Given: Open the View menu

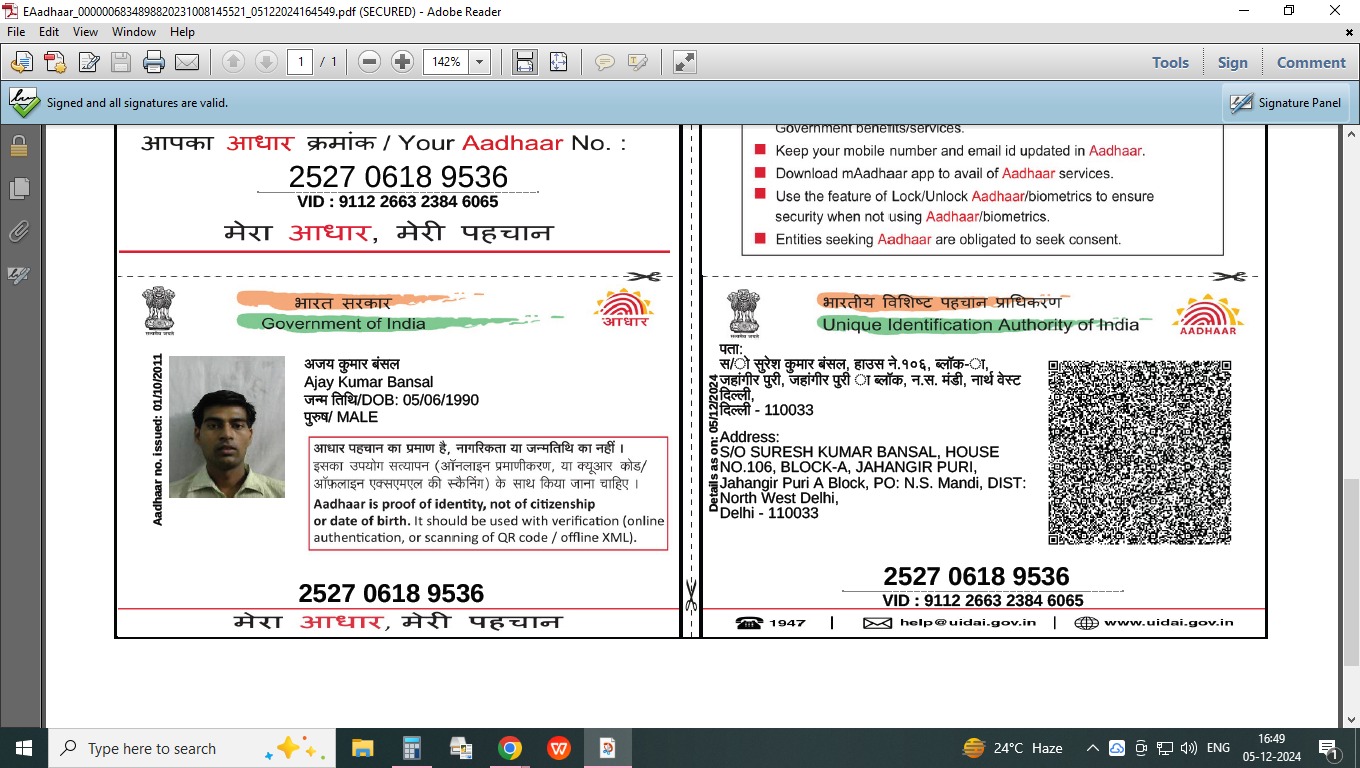Looking at the screenshot, I should tap(85, 32).
